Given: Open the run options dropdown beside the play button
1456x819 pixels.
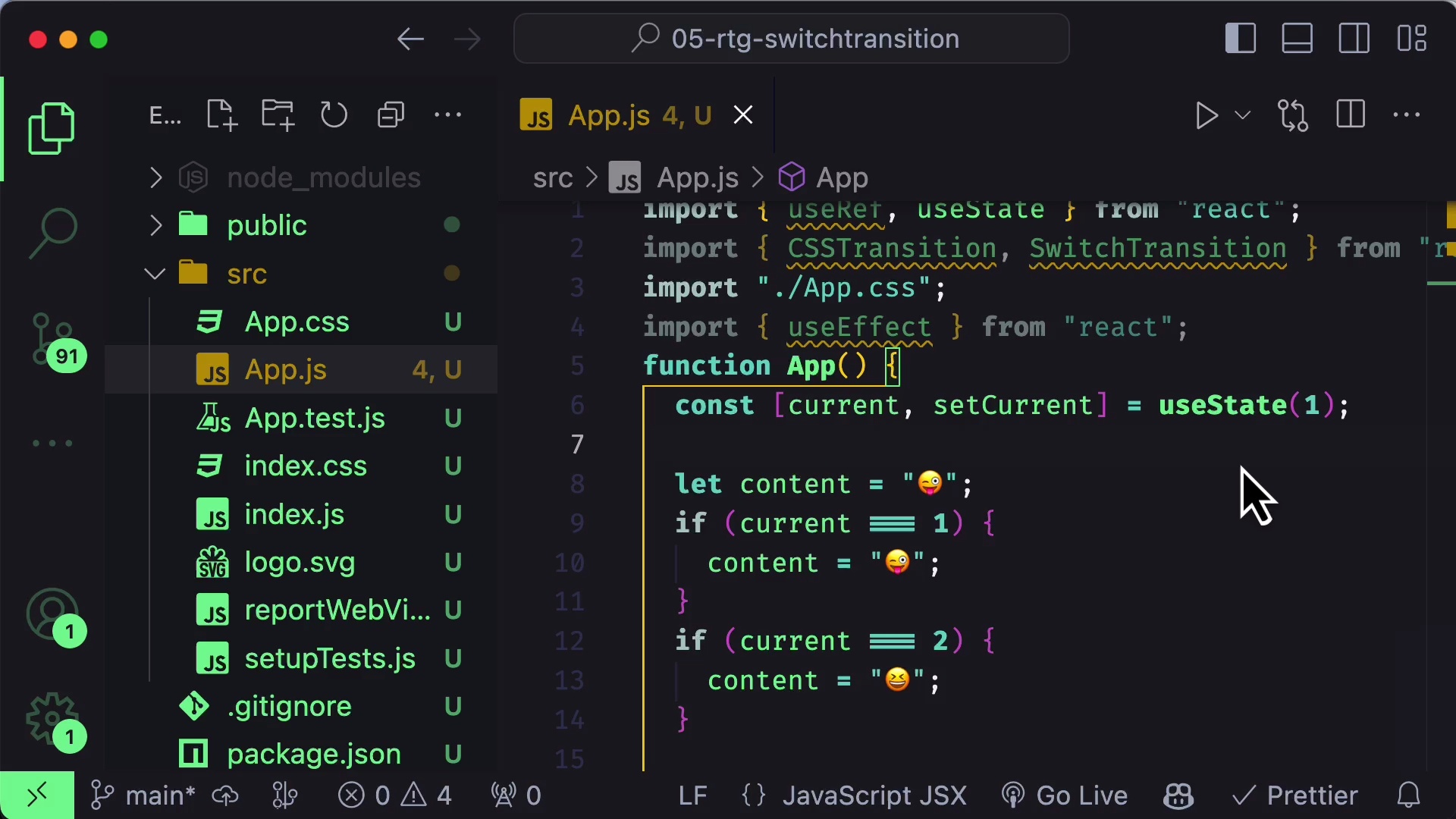Looking at the screenshot, I should click(x=1243, y=115).
